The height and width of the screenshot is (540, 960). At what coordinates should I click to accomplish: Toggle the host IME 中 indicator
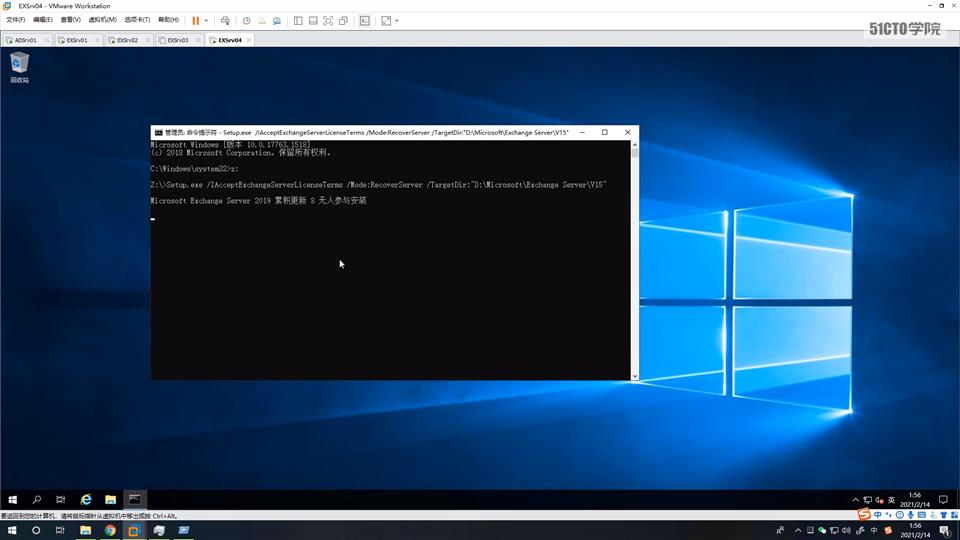point(874,530)
